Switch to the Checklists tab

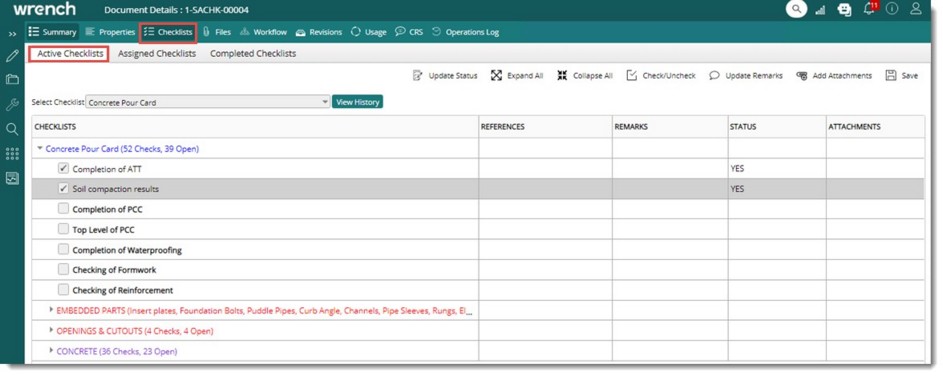click(x=168, y=32)
